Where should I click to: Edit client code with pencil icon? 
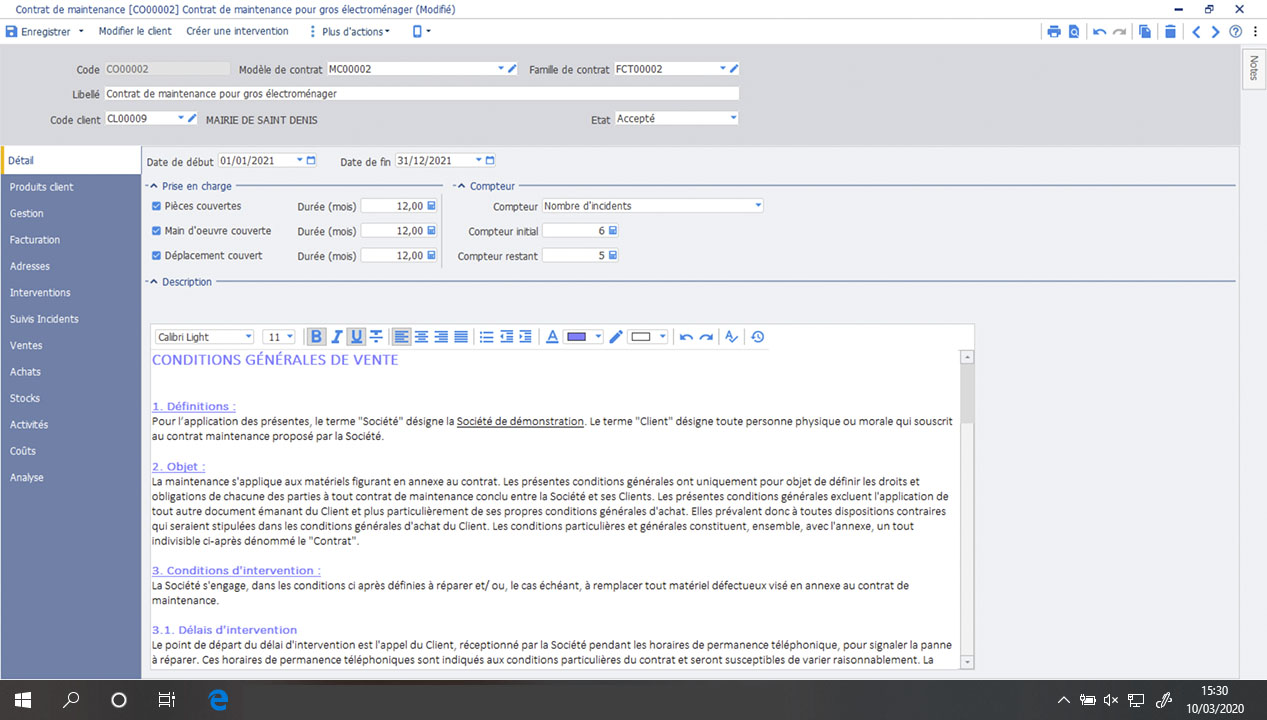[x=192, y=118]
